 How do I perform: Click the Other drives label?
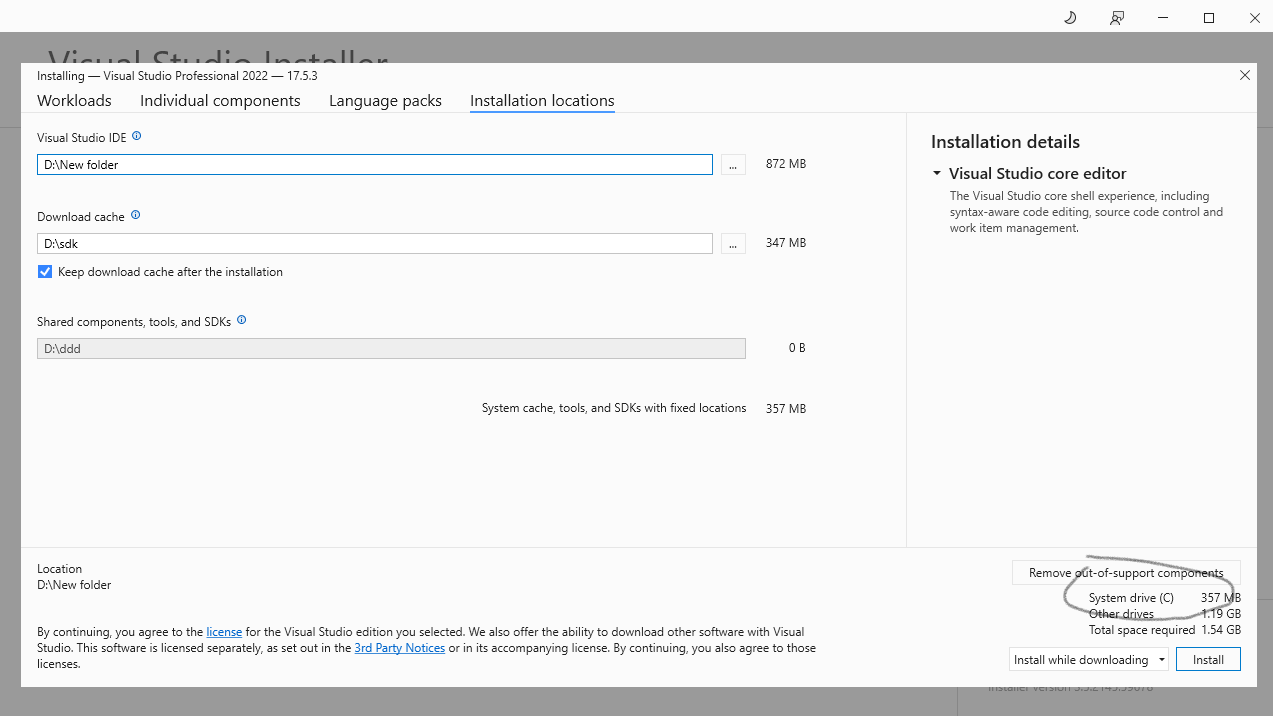[1121, 614]
